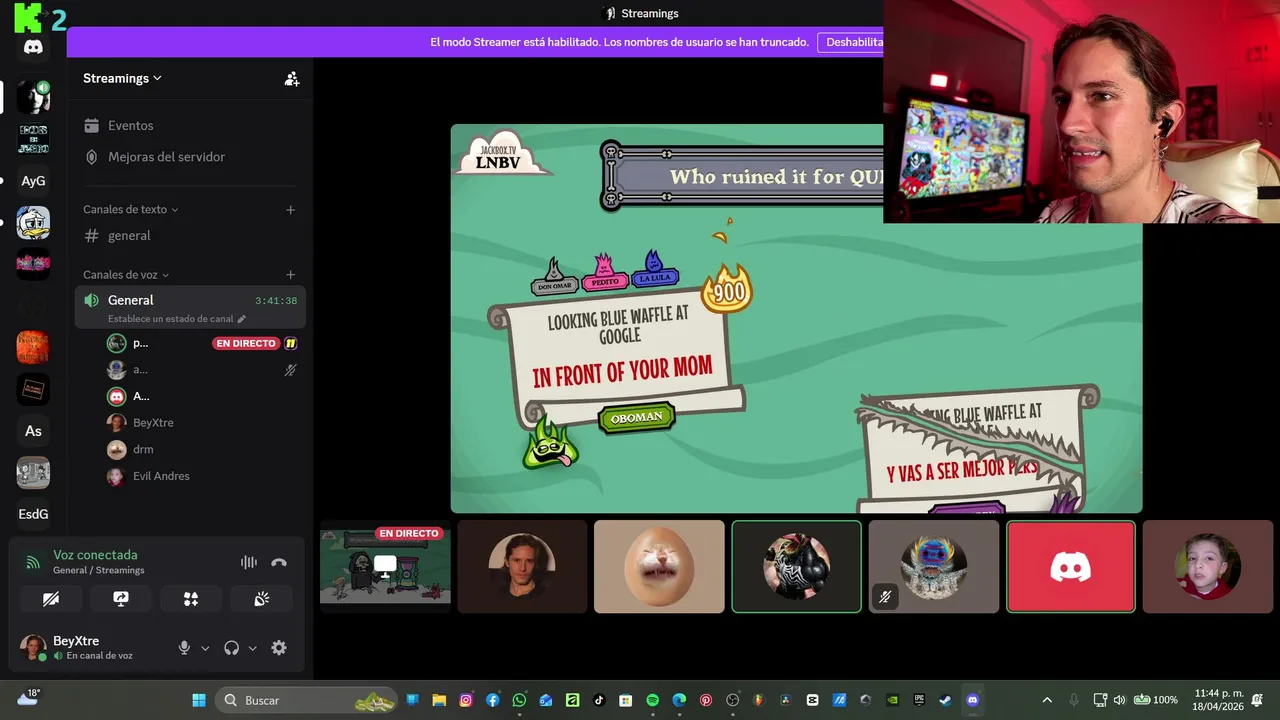Click the 3:41:38 call timer
The width and height of the screenshot is (1280, 720).
tap(276, 301)
